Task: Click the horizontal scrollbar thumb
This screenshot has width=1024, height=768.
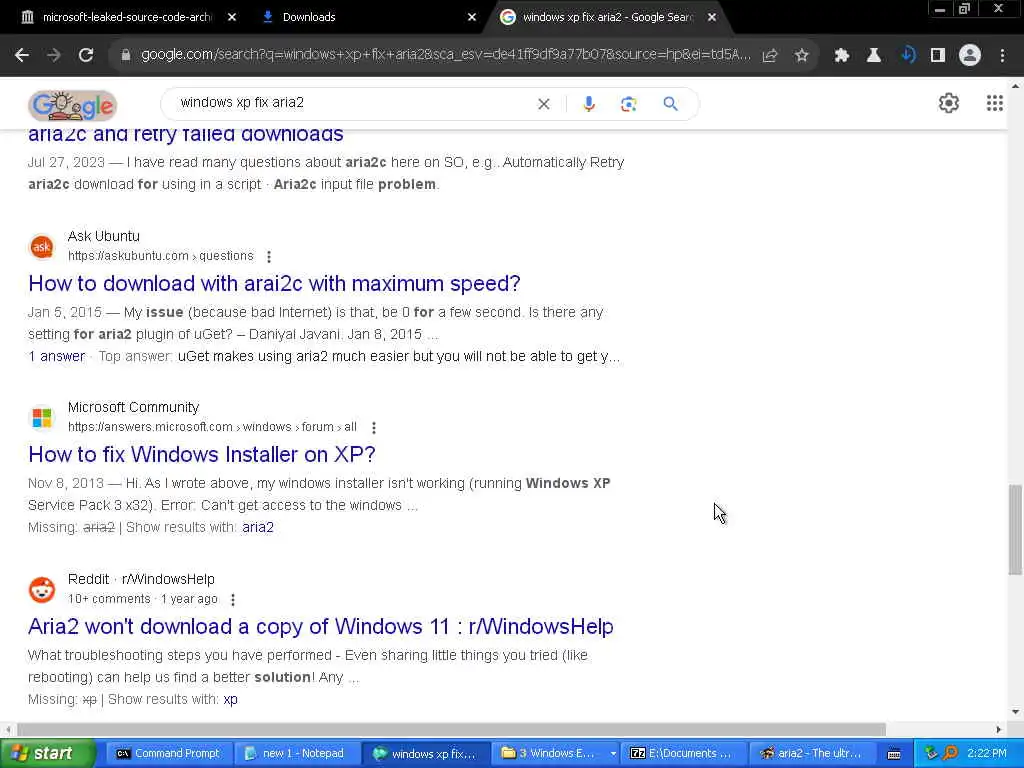Action: [x=451, y=729]
